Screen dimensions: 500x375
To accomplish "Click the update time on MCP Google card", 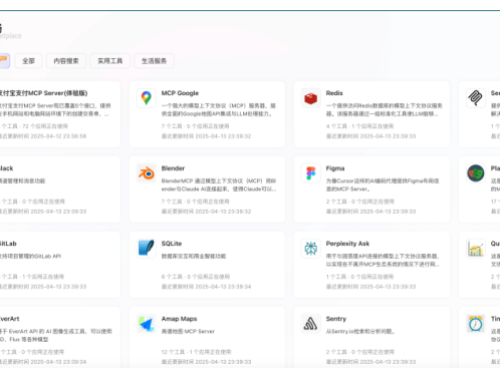I will (x=206, y=136).
